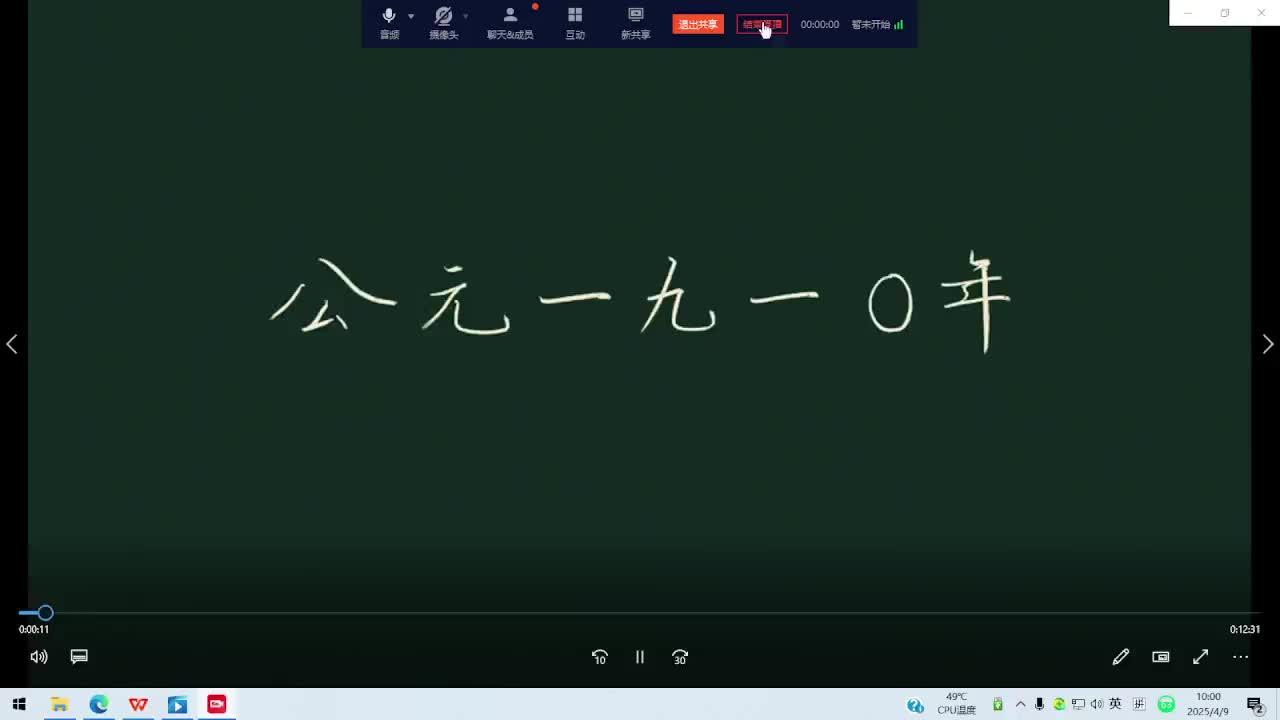The width and height of the screenshot is (1280, 720).
Task: Click the green battery tray icon
Action: pyautogui.click(x=997, y=705)
